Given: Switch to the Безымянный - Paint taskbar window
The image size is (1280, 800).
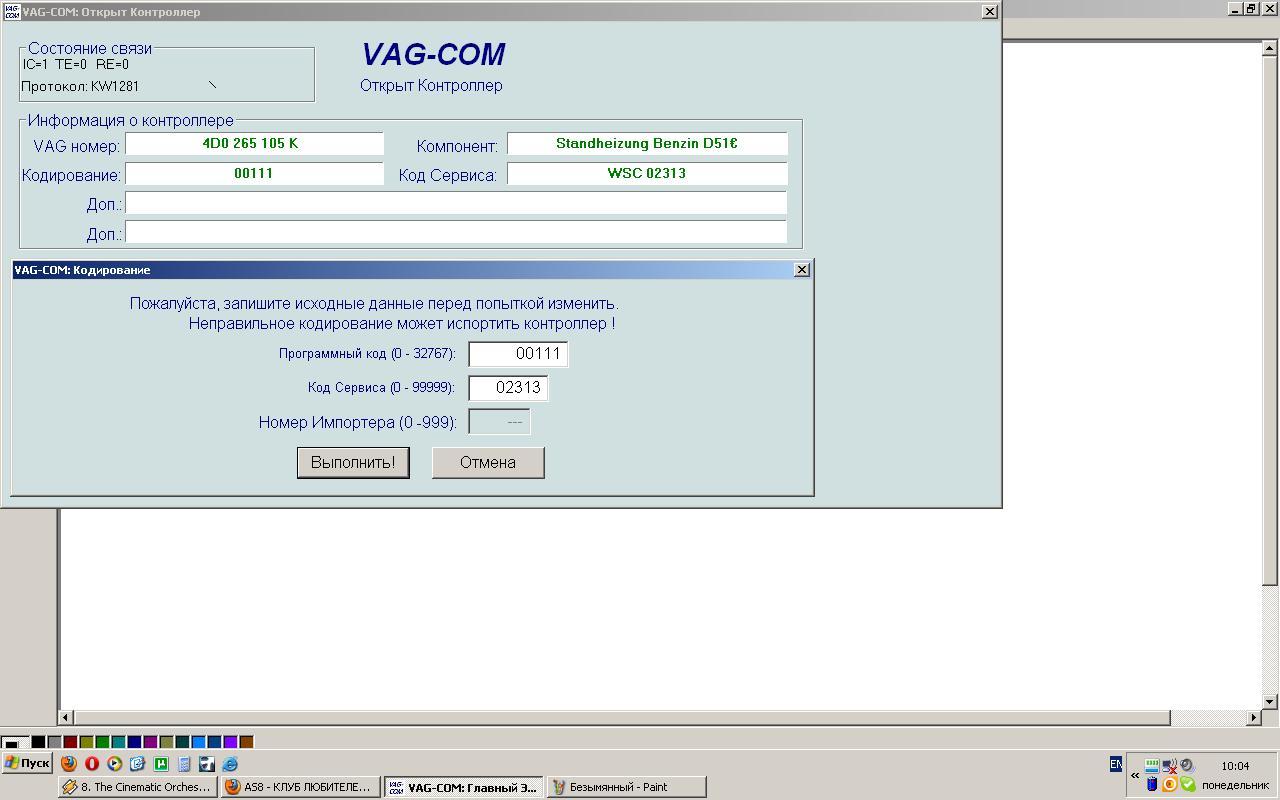Looking at the screenshot, I should (626, 787).
